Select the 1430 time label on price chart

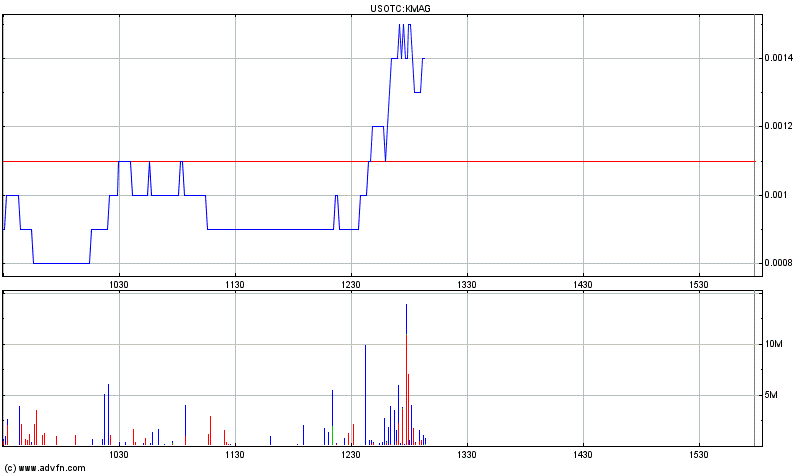tap(583, 285)
